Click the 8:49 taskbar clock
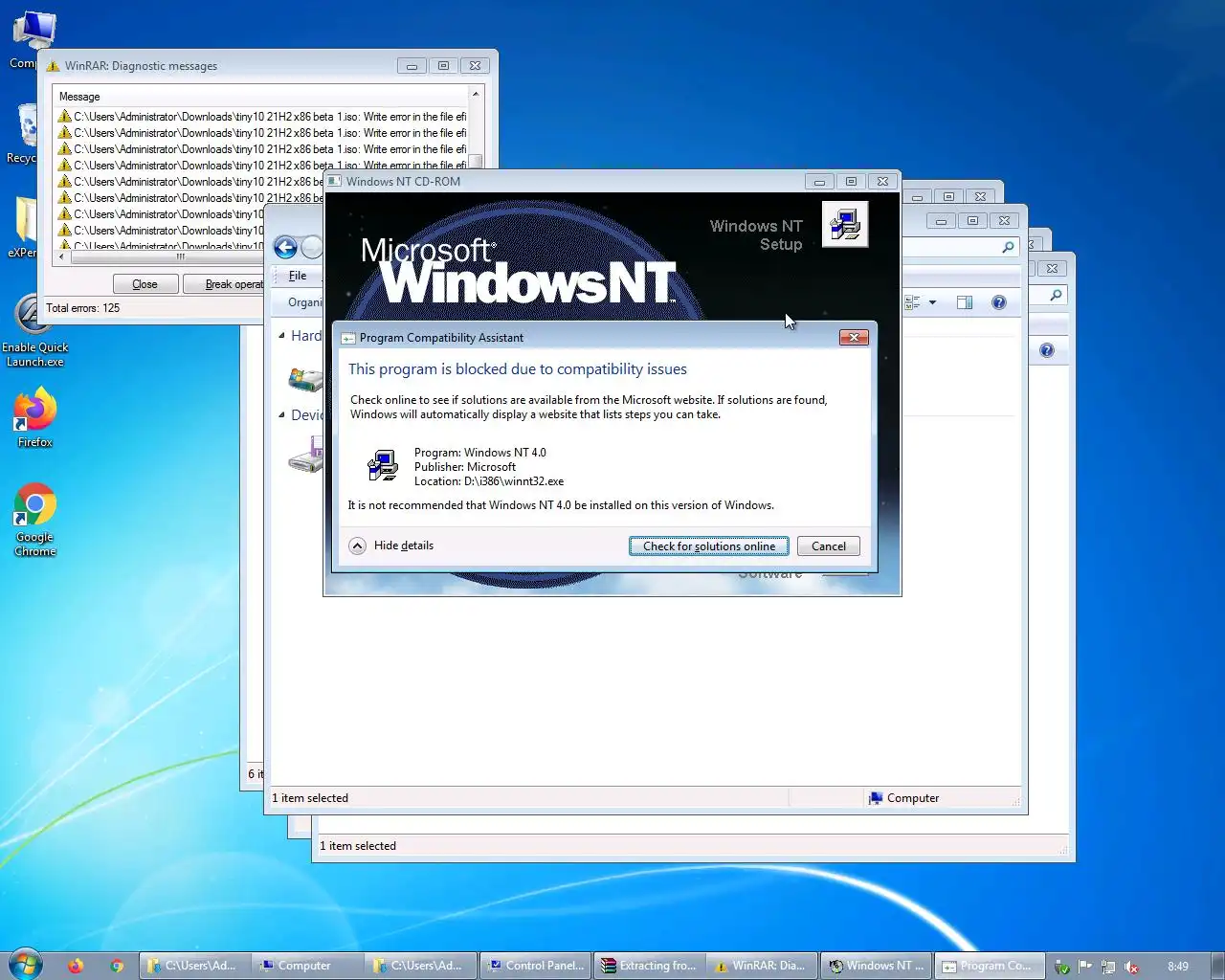Image resolution: width=1225 pixels, height=980 pixels. pyautogui.click(x=1178, y=967)
